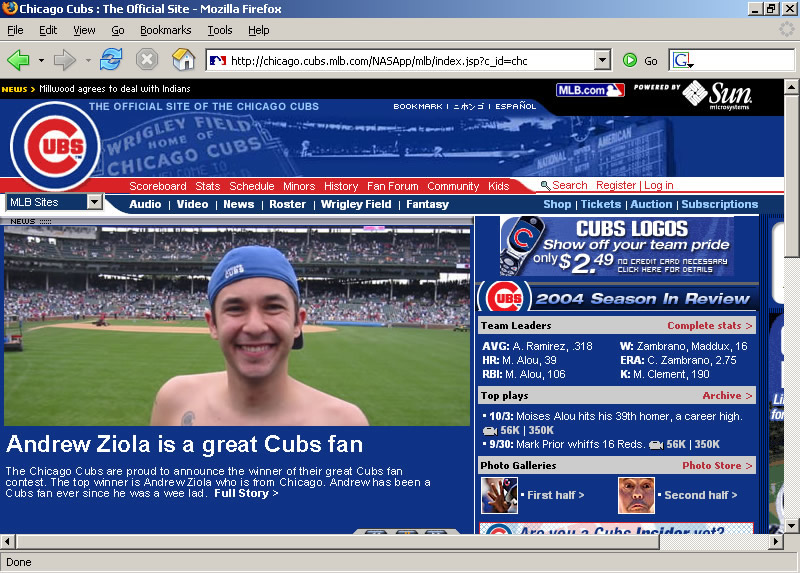Click the Cubs Logos phone ad banner
Screen dimensions: 800x573
[617, 246]
